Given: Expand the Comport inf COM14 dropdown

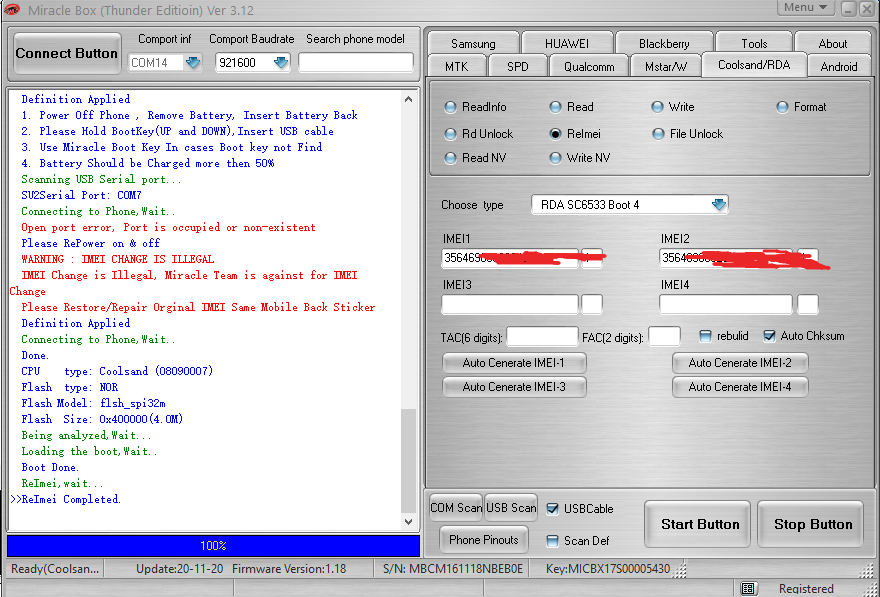Looking at the screenshot, I should point(193,62).
